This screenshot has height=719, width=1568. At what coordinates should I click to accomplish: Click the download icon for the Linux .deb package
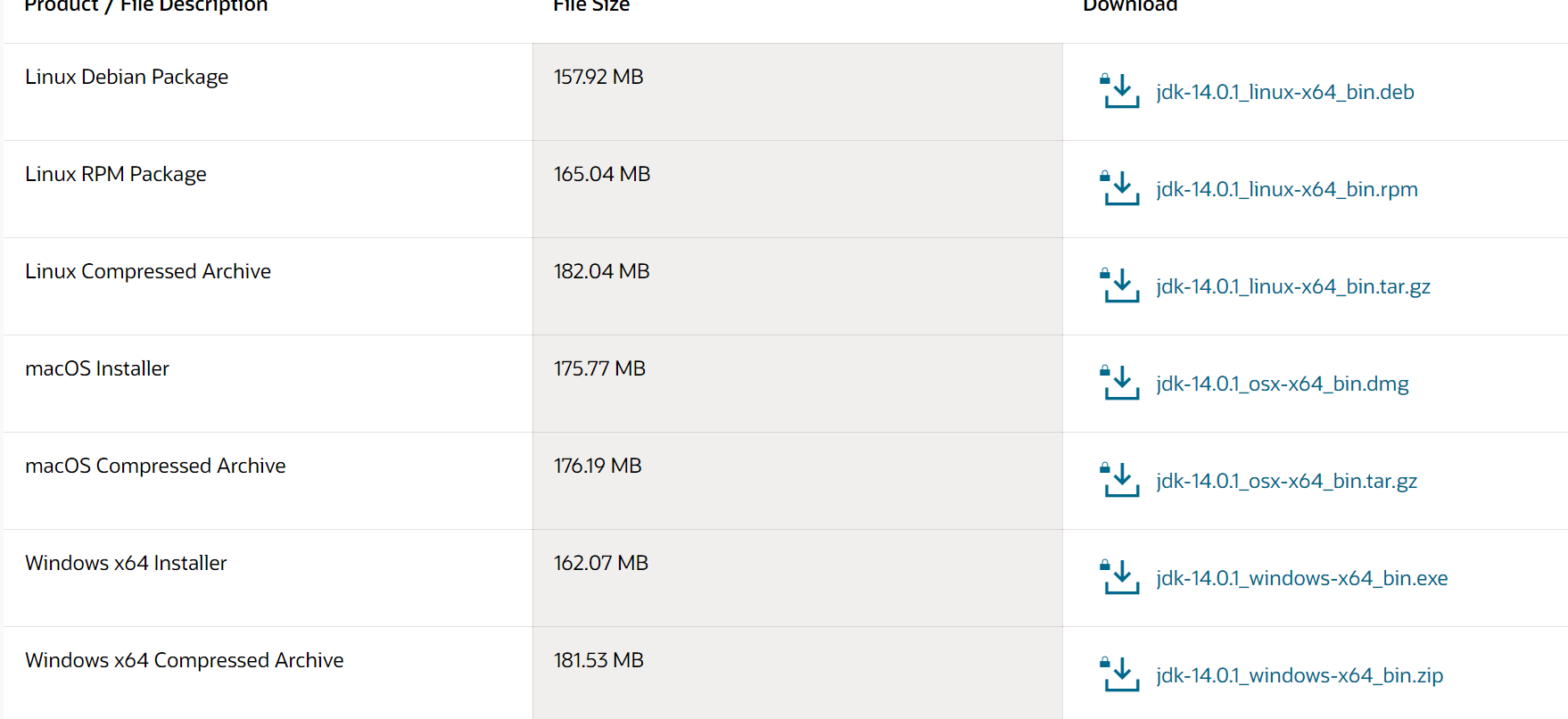[x=1120, y=92]
